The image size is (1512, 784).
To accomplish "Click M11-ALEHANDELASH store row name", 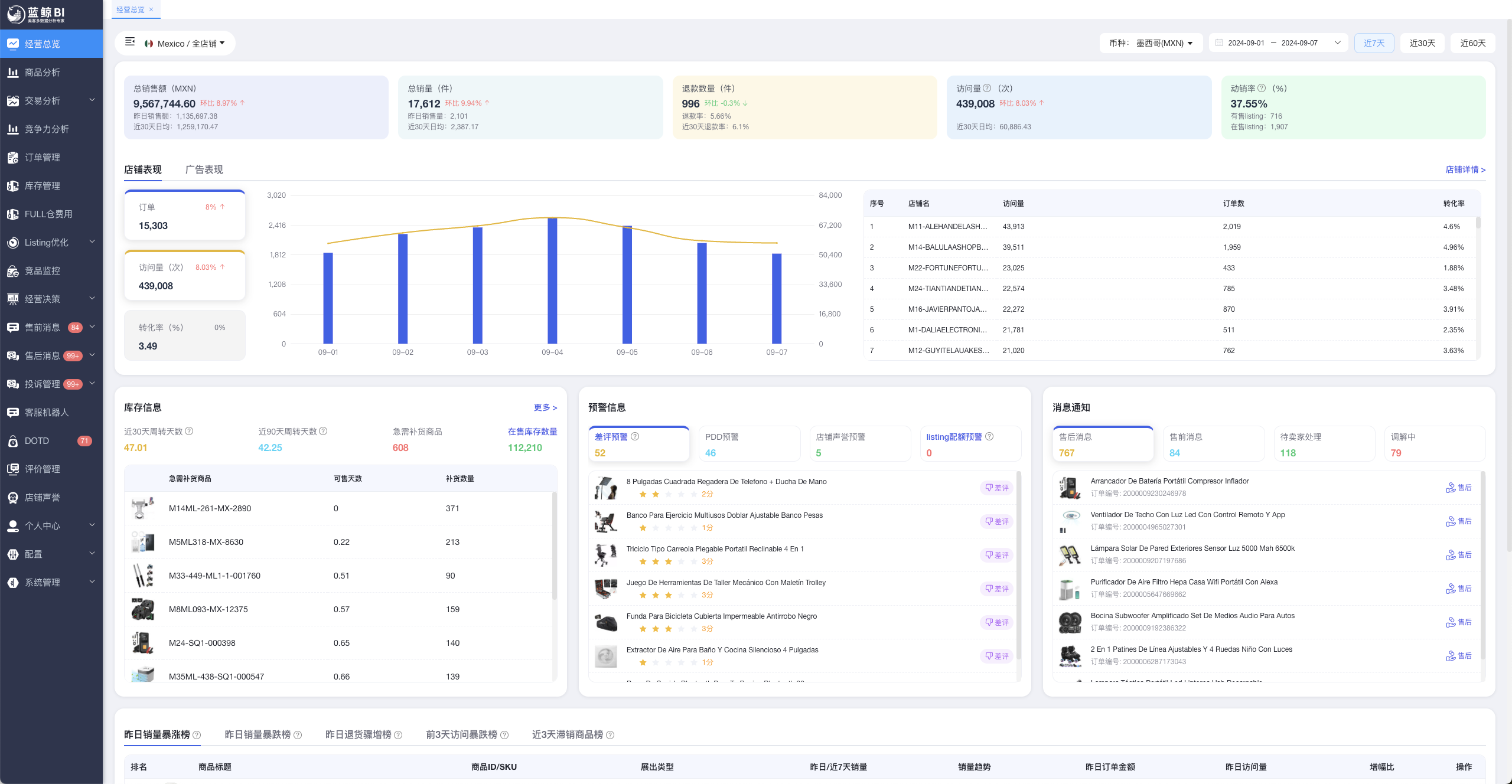I will click(947, 227).
